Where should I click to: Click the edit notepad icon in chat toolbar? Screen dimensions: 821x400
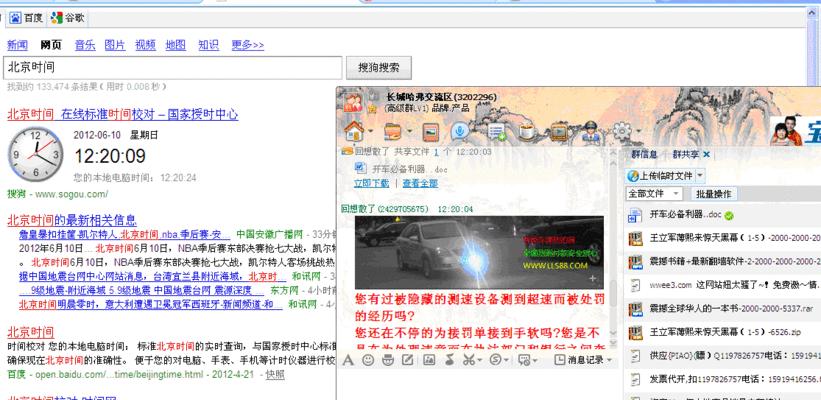(x=407, y=360)
